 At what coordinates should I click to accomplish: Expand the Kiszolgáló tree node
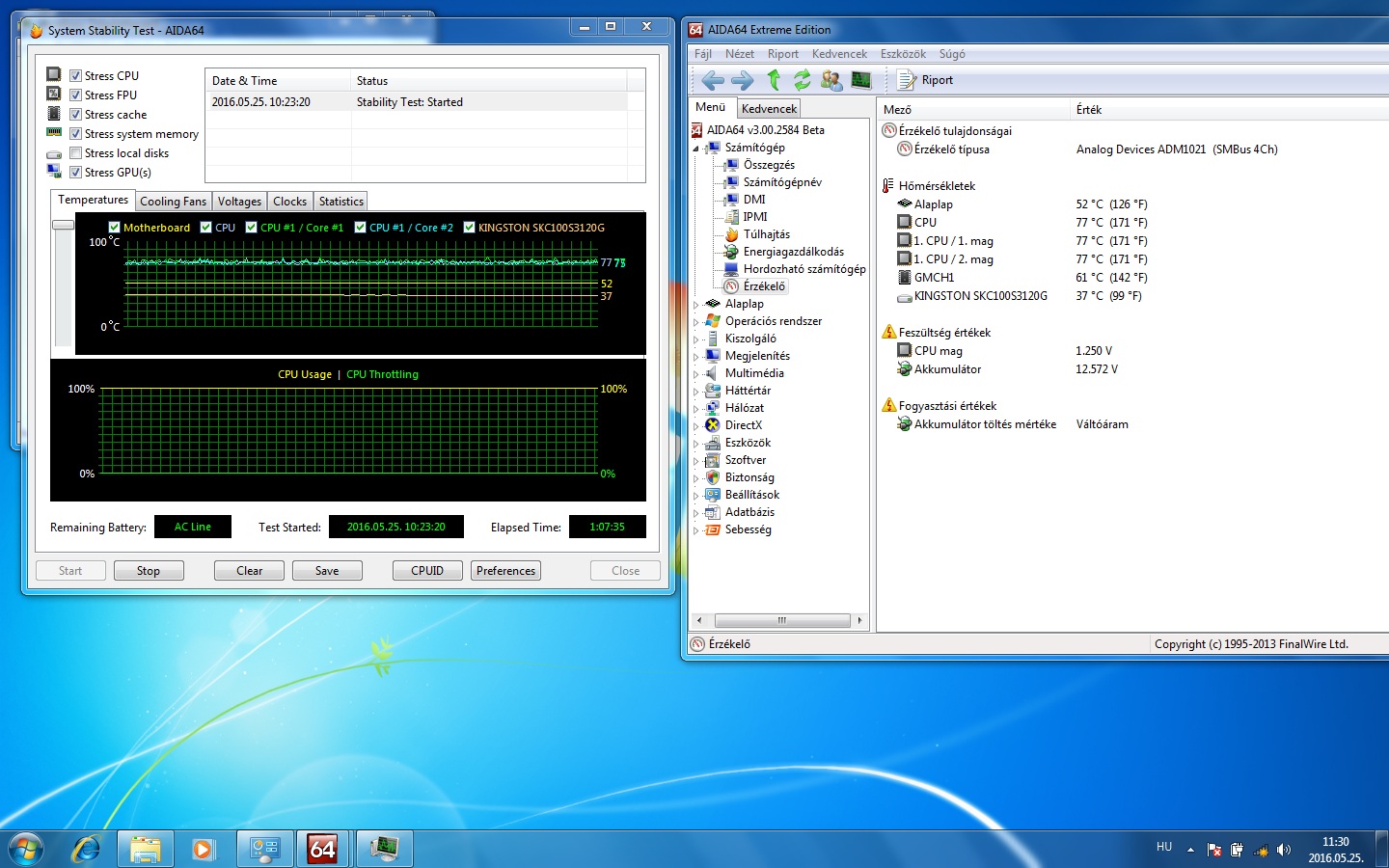[x=696, y=339]
